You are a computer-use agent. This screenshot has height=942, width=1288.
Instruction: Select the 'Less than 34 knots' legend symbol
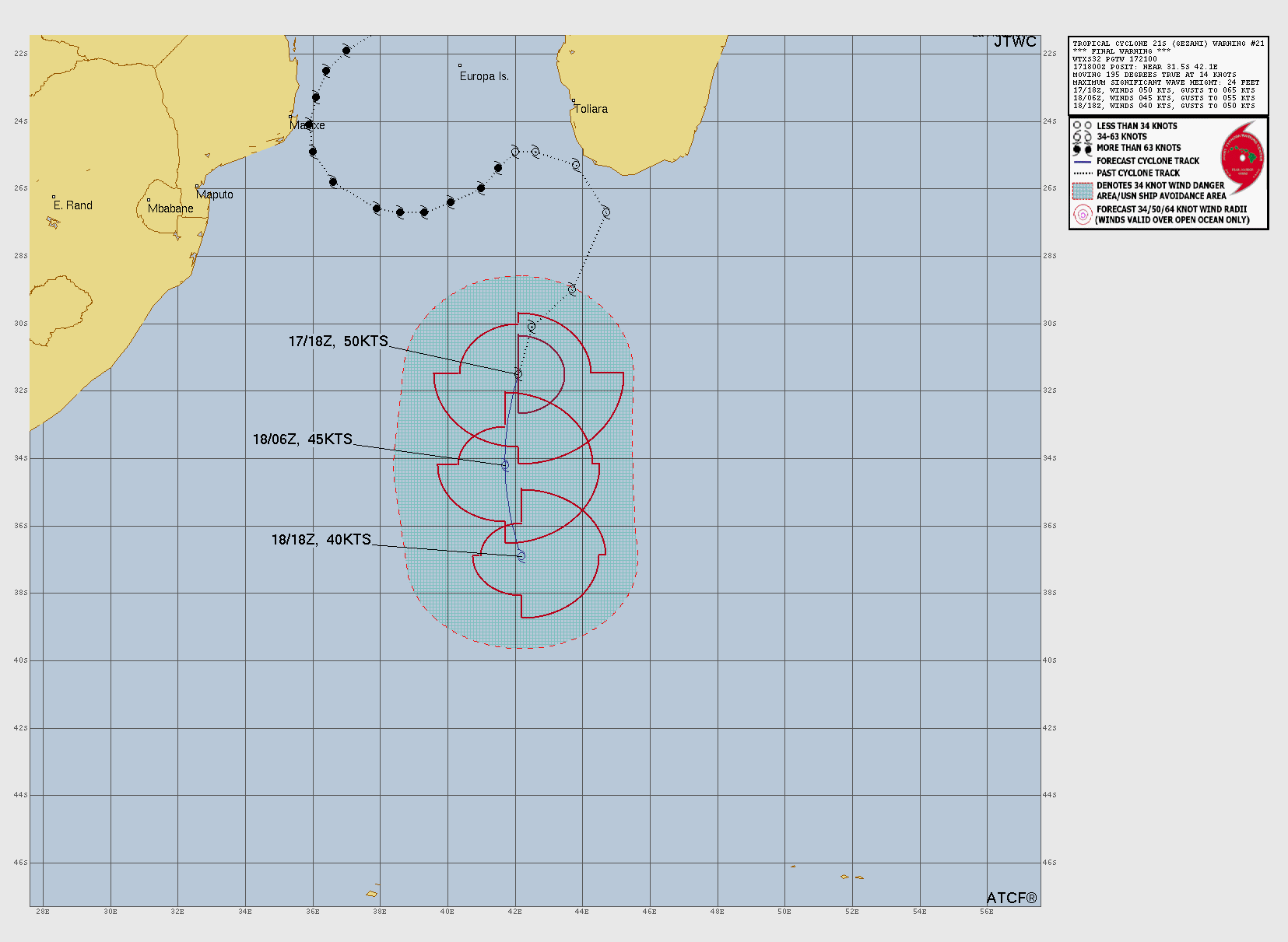(1082, 126)
